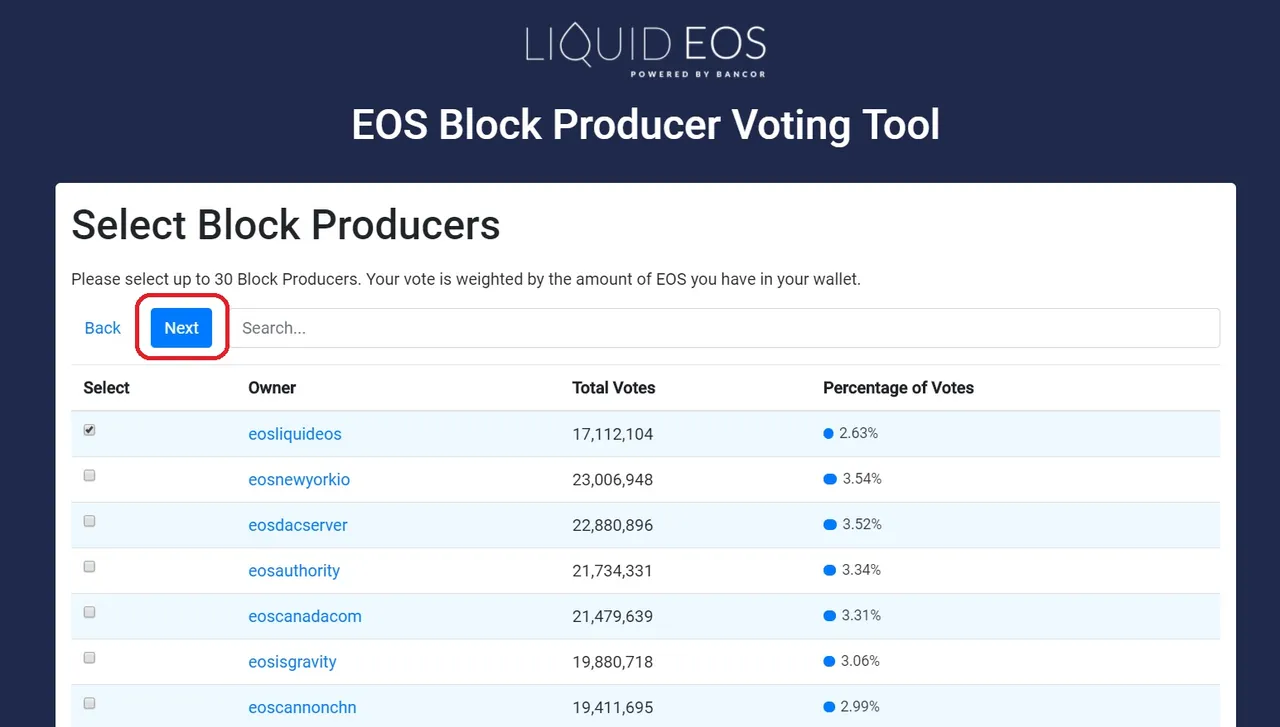Open the eosnewyorkio owner link

click(299, 480)
